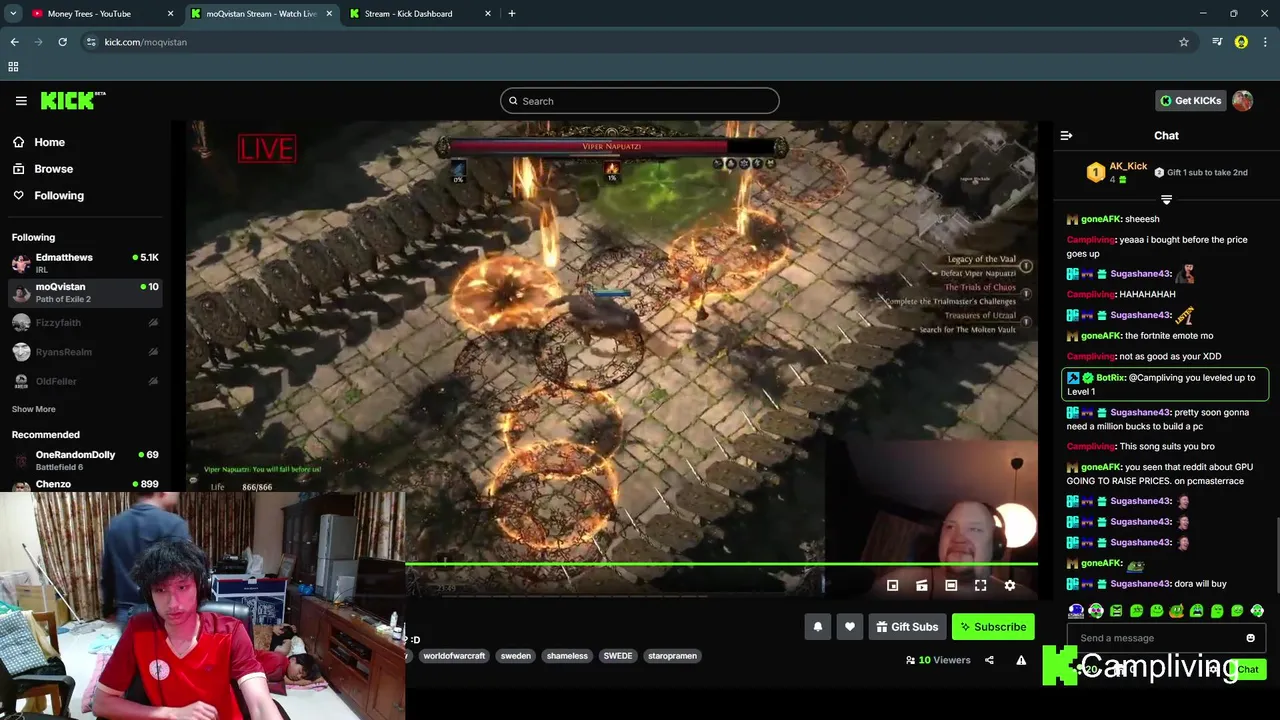This screenshot has height=720, width=1280.
Task: Click the SWEDE tag
Action: tap(617, 656)
